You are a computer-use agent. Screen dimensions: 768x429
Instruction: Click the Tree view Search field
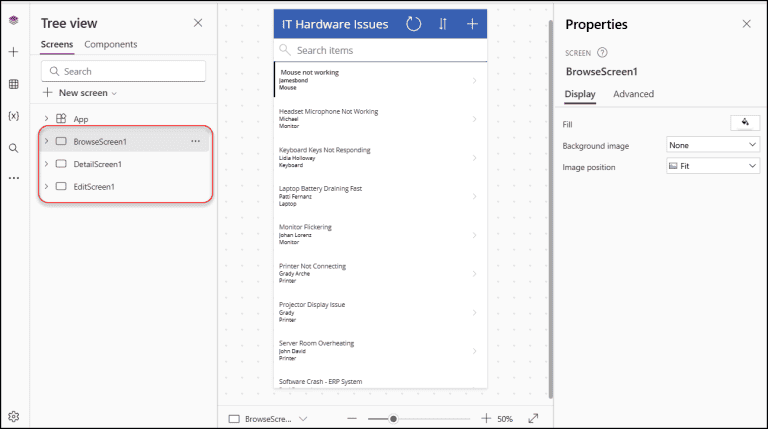tap(123, 72)
